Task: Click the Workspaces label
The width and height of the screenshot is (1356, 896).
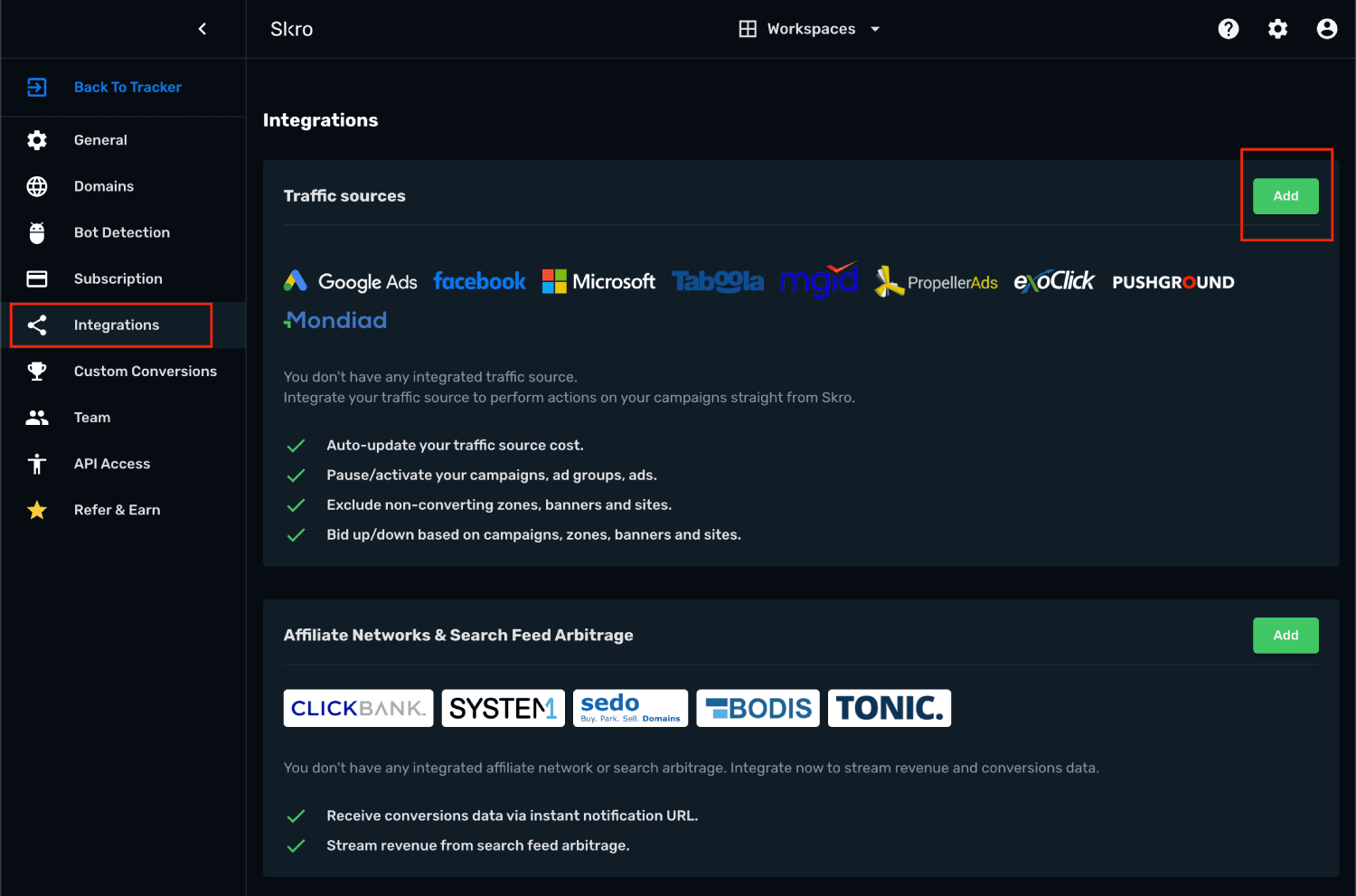Action: coord(811,29)
